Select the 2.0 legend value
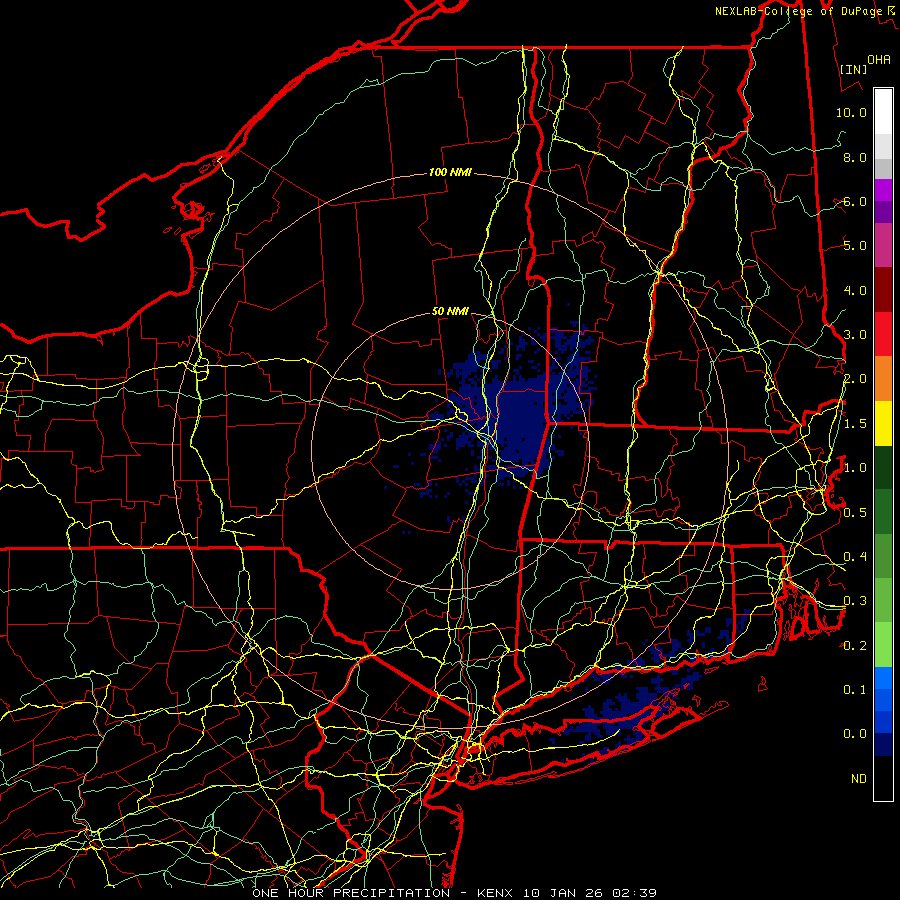The width and height of the screenshot is (900, 900). 855,379
